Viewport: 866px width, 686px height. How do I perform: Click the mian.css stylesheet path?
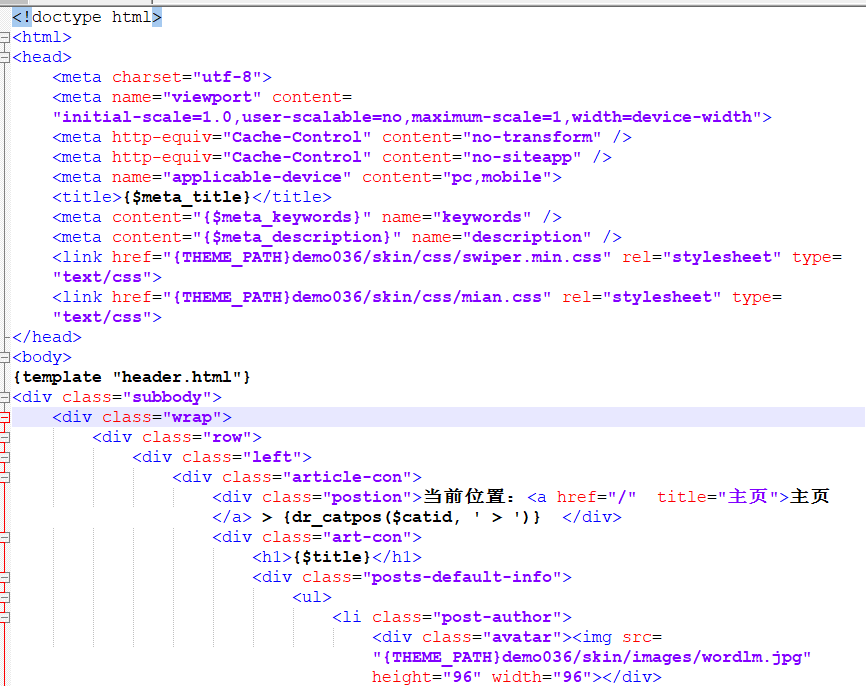357,297
